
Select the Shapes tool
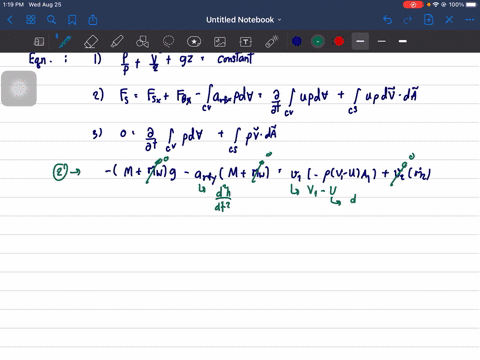[142, 42]
